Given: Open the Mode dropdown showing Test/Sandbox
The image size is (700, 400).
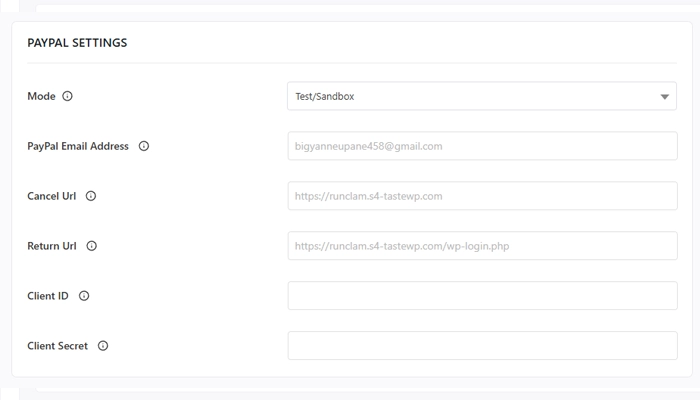Looking at the screenshot, I should [482, 96].
